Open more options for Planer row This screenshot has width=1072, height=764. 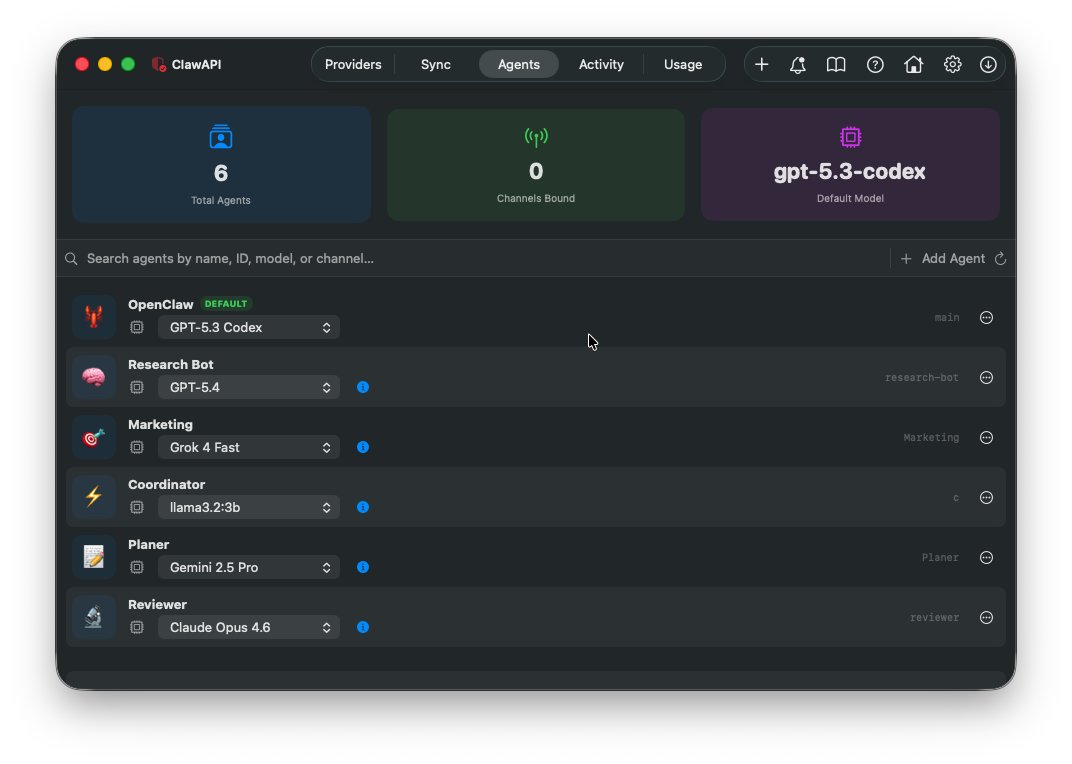(x=986, y=557)
